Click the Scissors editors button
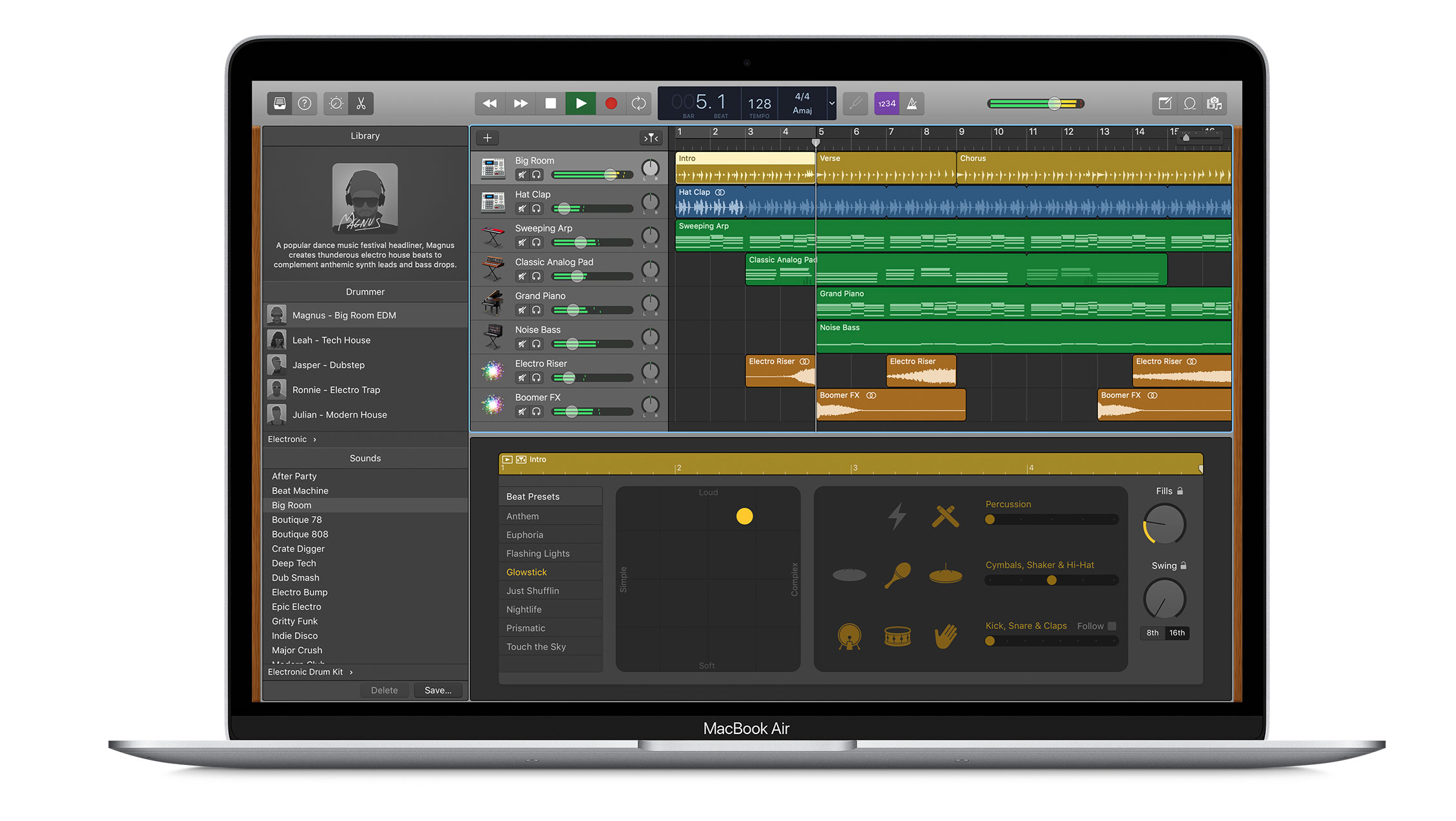The image size is (1456, 821). coord(361,103)
